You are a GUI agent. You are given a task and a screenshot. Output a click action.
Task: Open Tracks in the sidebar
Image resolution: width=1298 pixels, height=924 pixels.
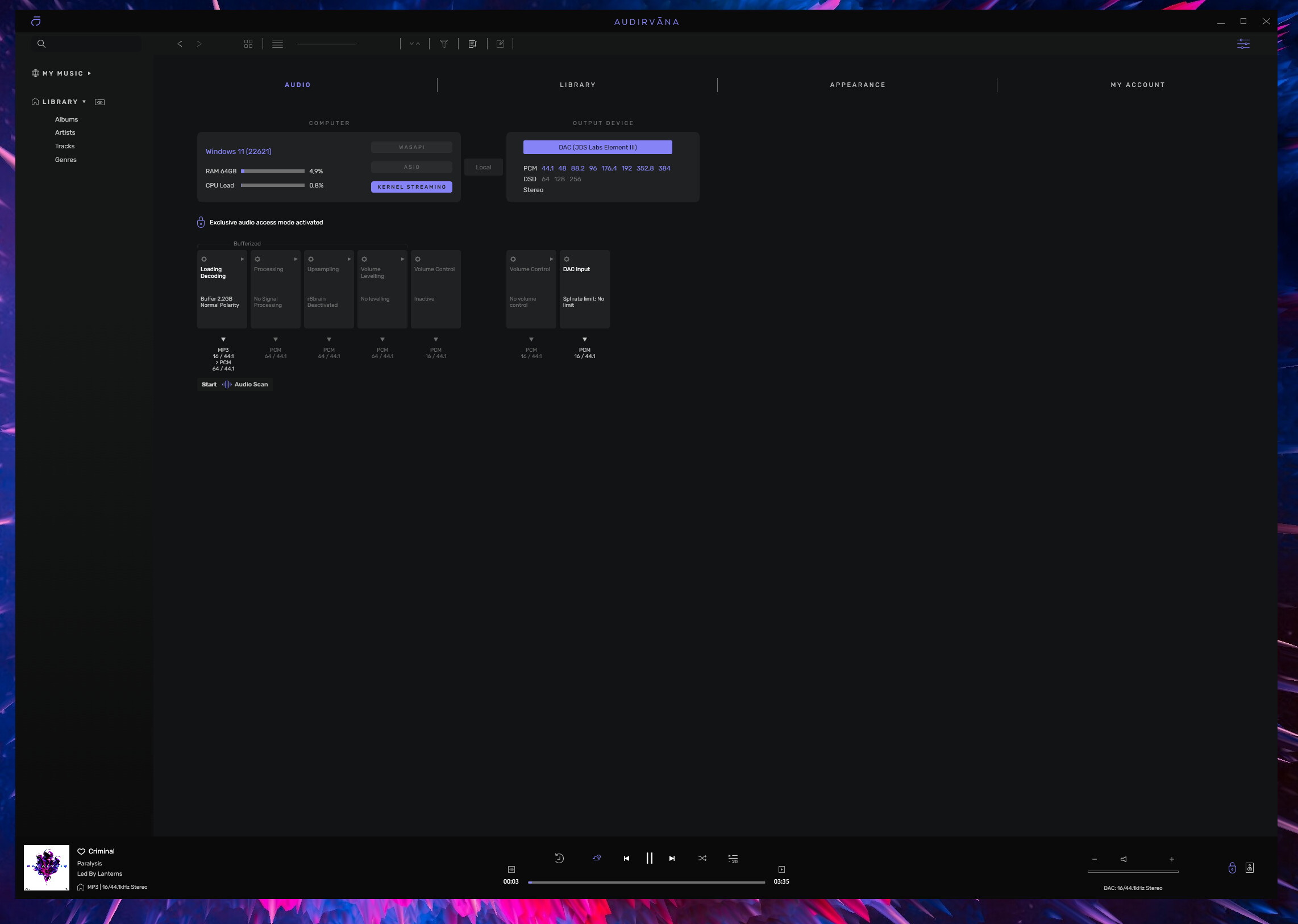(x=65, y=146)
